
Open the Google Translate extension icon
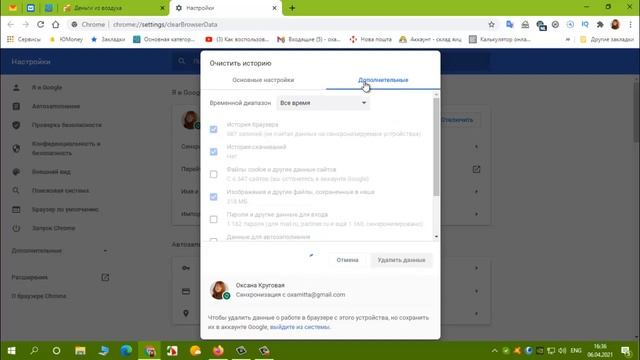(509, 24)
